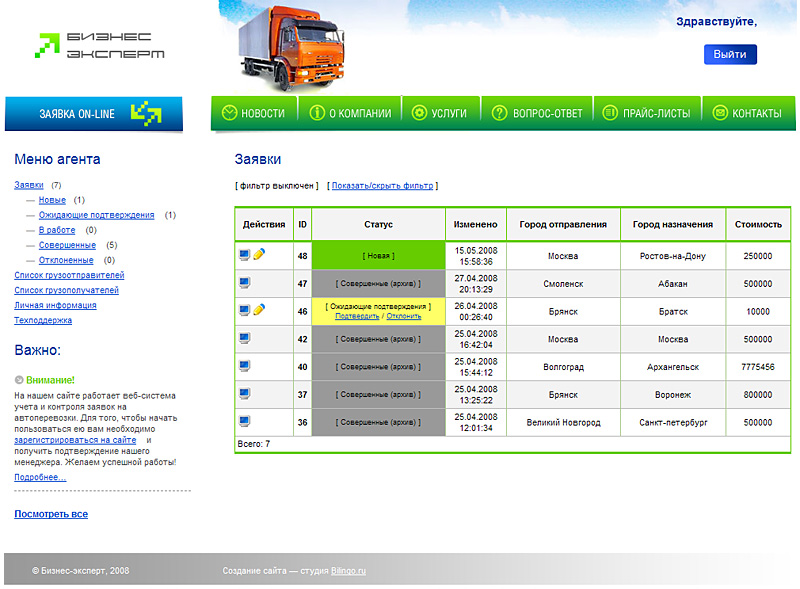The image size is (800, 589).
Task: Click the Заявка ON-LINE banner button
Action: [94, 114]
